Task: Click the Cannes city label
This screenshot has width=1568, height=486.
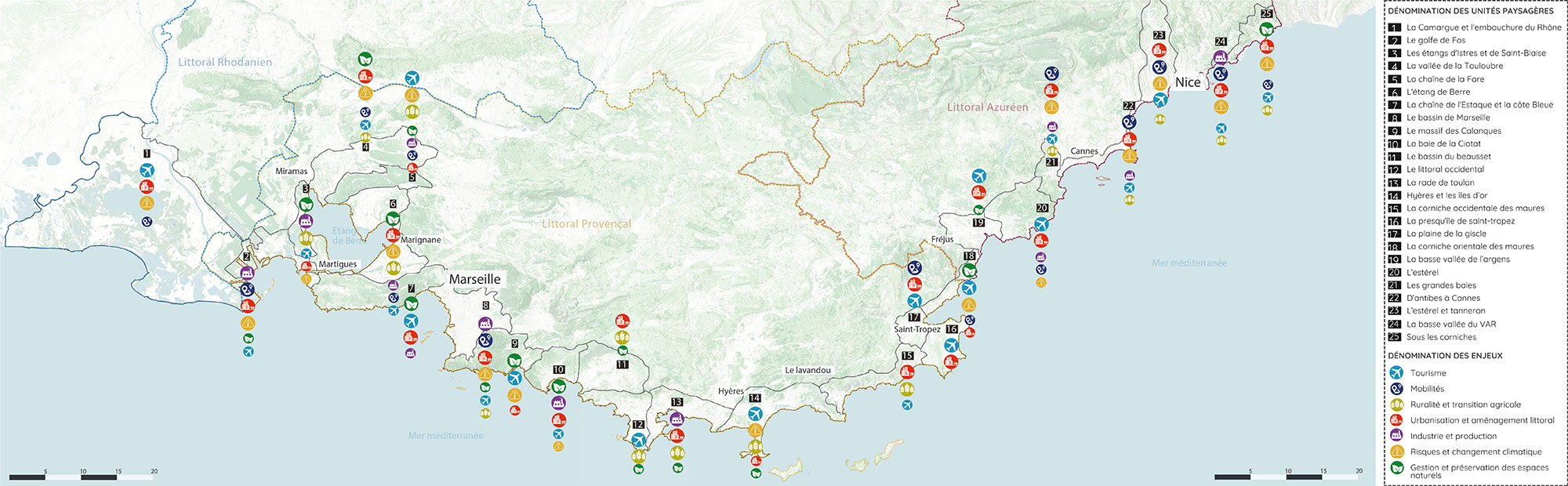Action: coord(1084,151)
